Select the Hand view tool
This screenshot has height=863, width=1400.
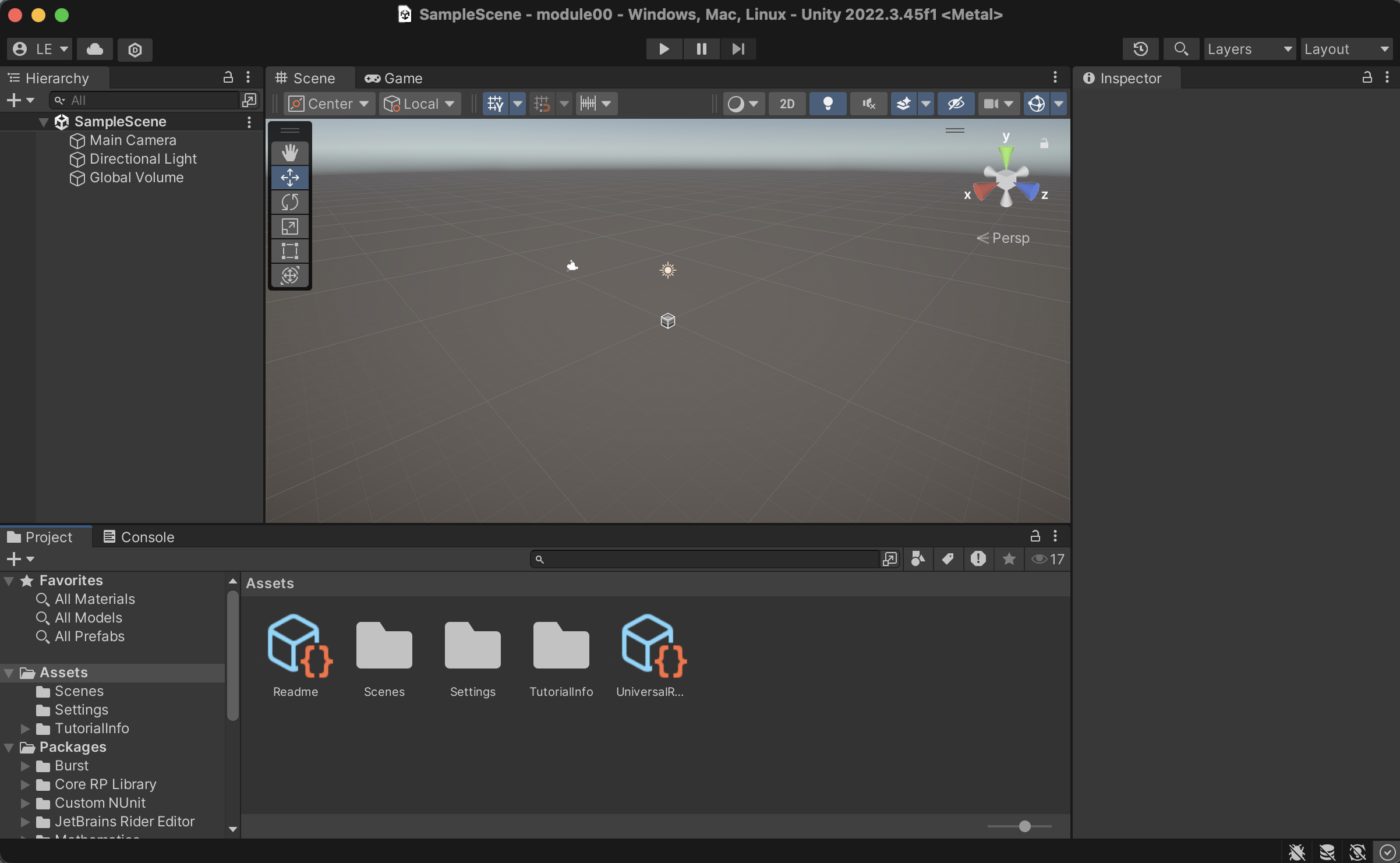pos(289,153)
